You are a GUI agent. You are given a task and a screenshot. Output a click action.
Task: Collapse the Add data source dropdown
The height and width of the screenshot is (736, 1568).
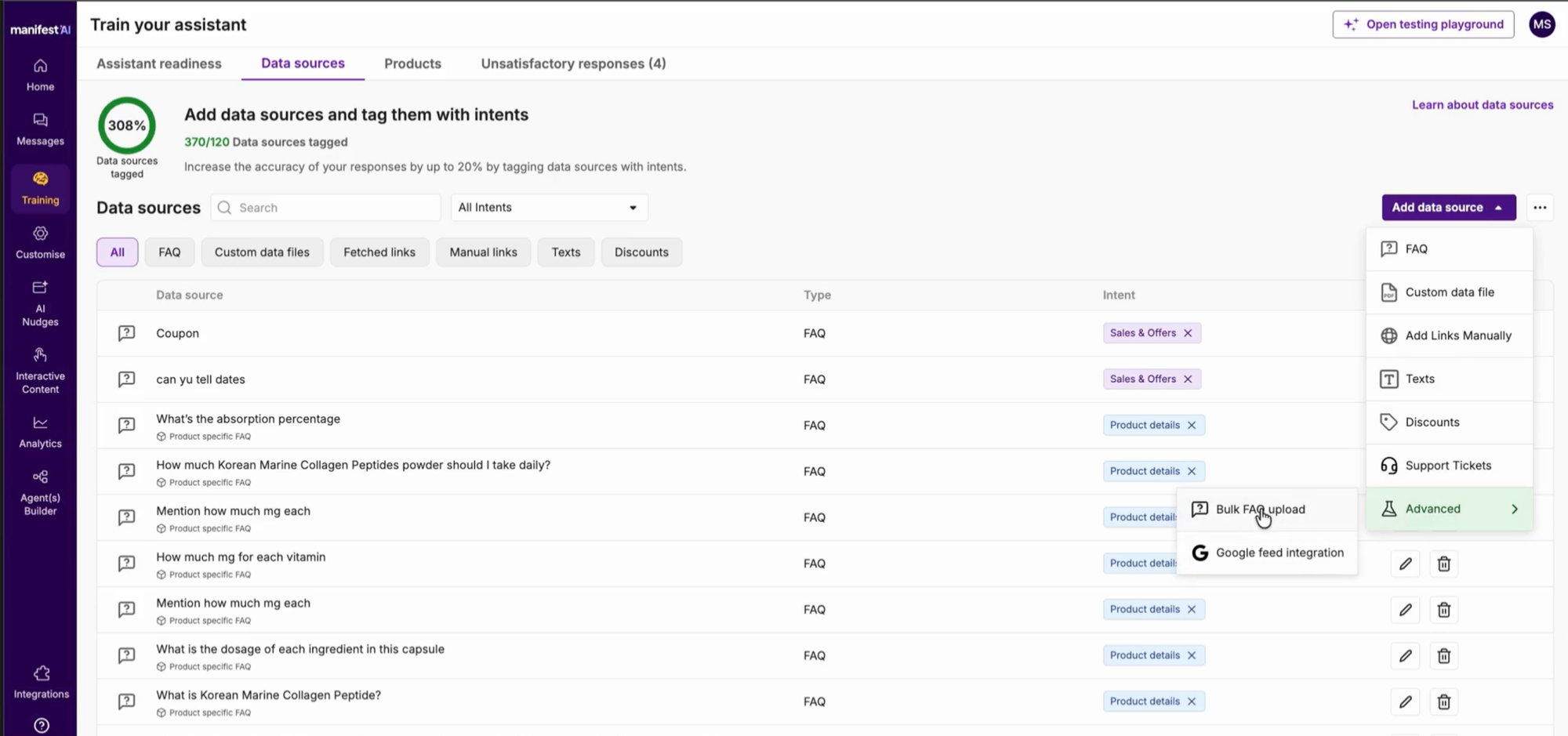click(1447, 207)
